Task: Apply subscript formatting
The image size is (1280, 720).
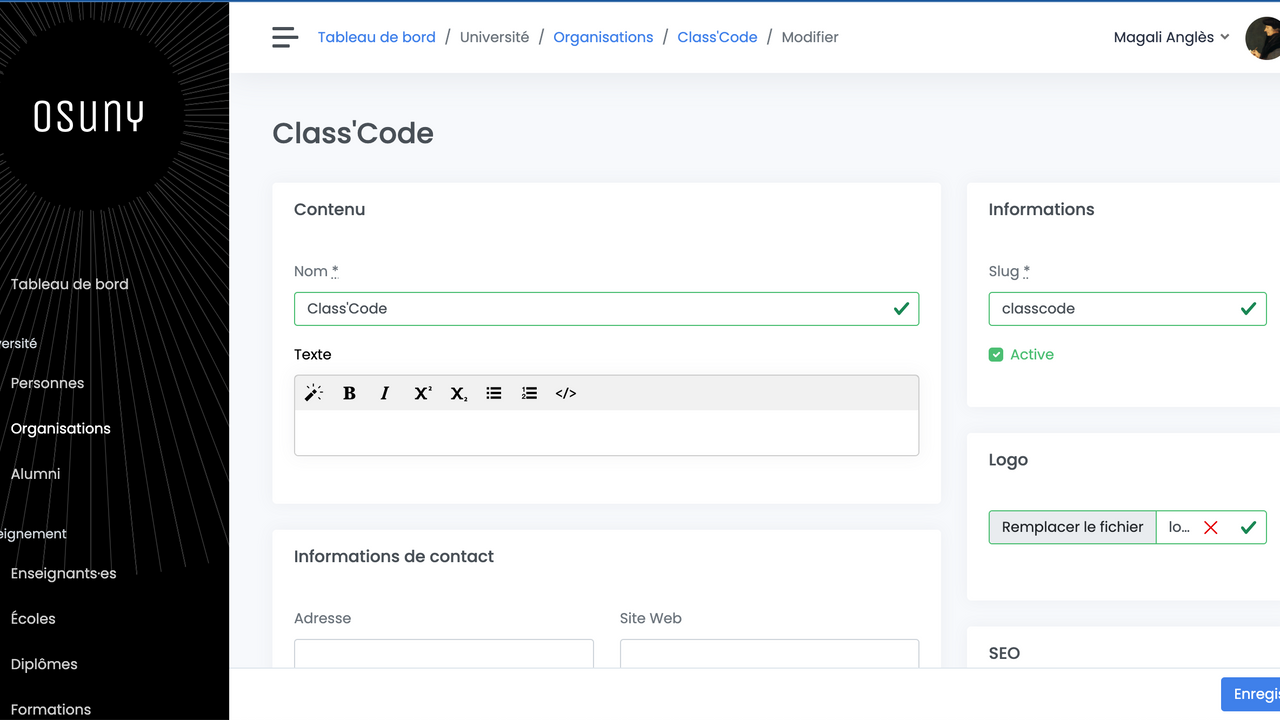Action: coord(458,393)
